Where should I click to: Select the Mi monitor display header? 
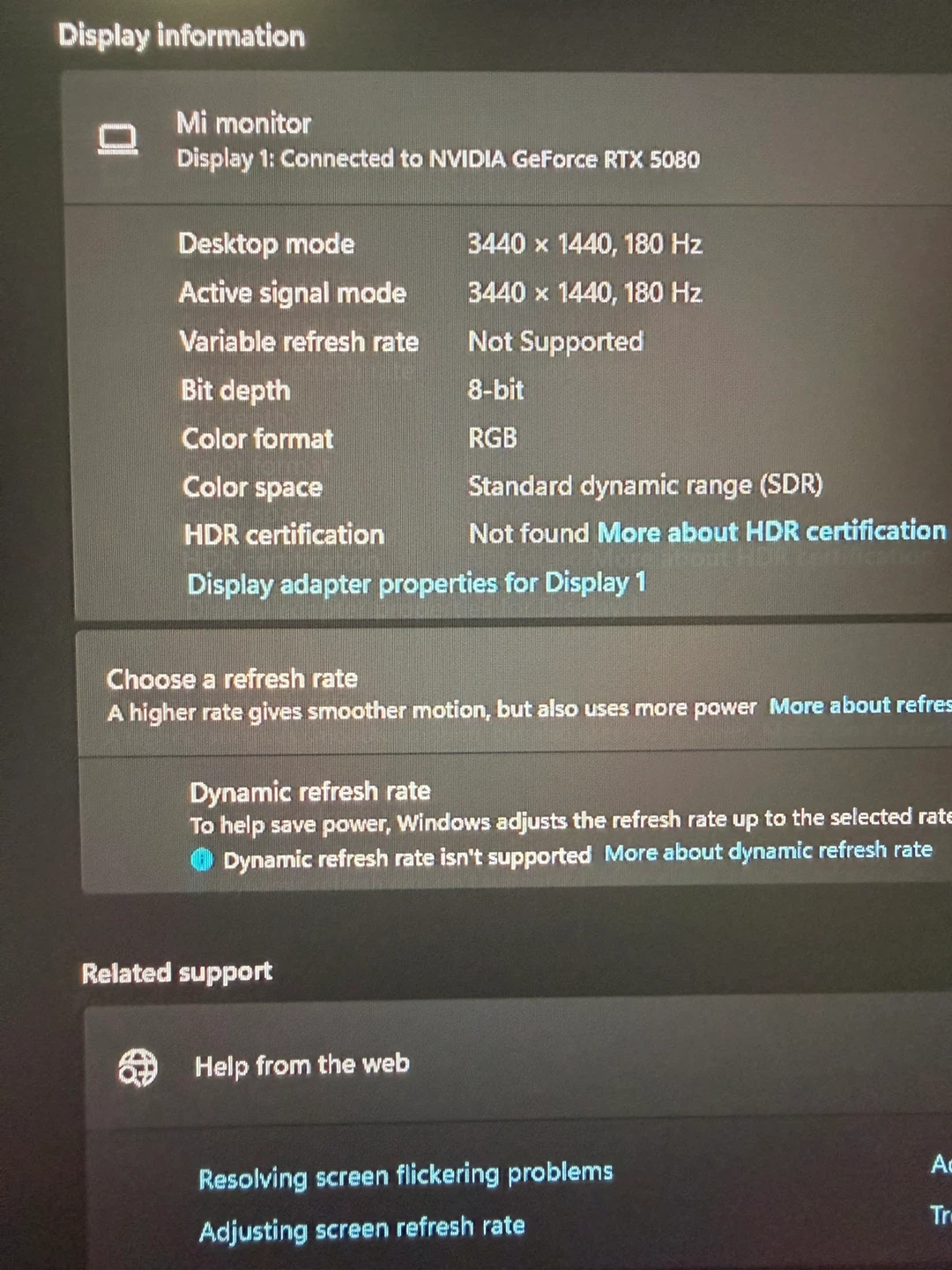[x=507, y=139]
